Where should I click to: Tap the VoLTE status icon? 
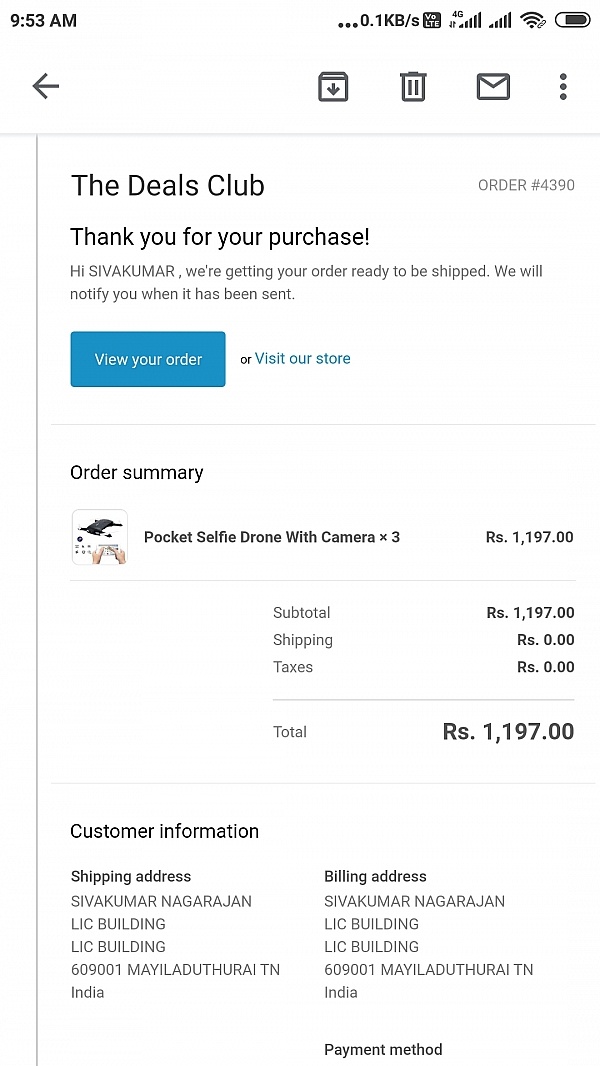(x=432, y=20)
